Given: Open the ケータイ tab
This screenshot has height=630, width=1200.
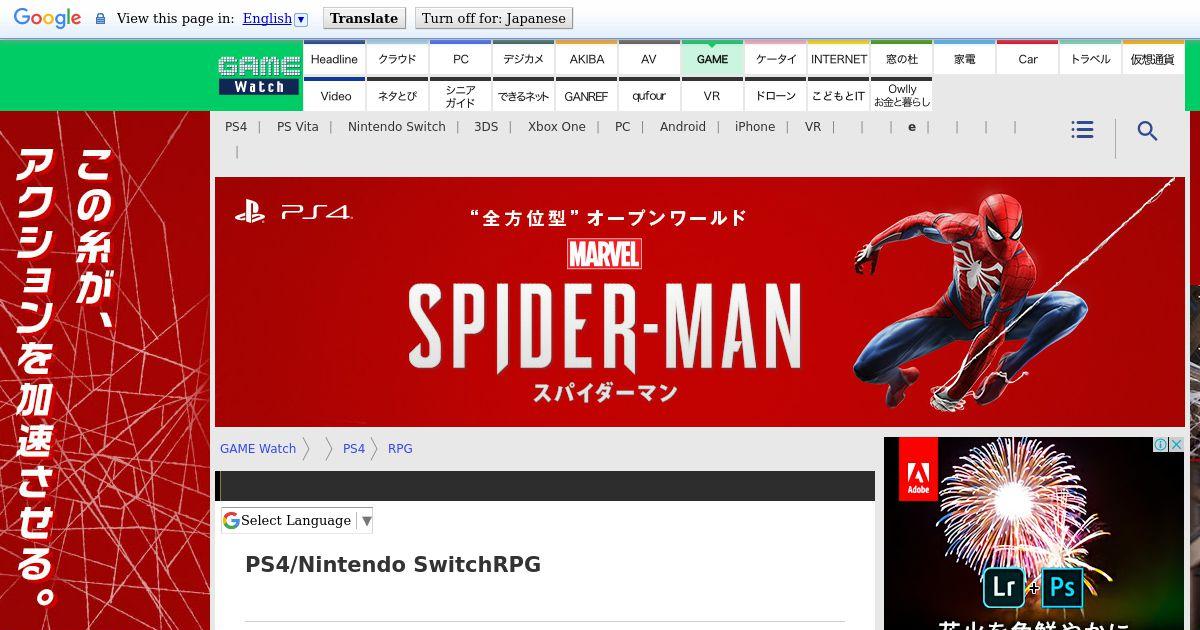Looking at the screenshot, I should (x=776, y=59).
